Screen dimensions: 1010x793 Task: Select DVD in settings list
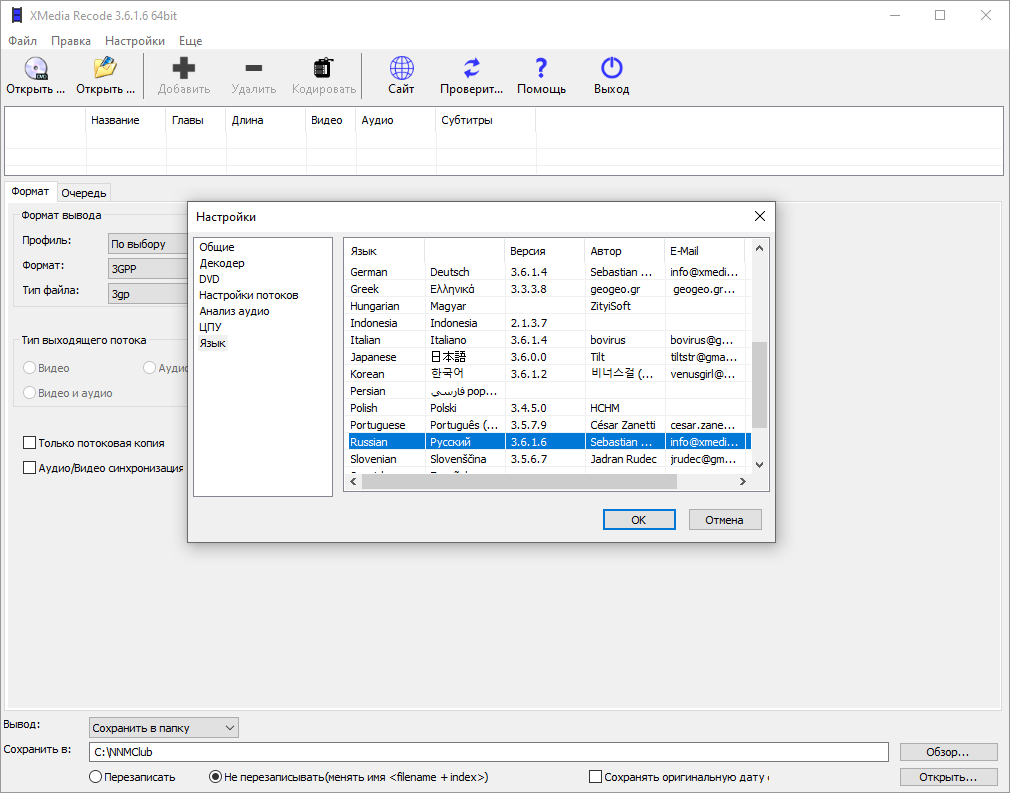[x=209, y=279]
